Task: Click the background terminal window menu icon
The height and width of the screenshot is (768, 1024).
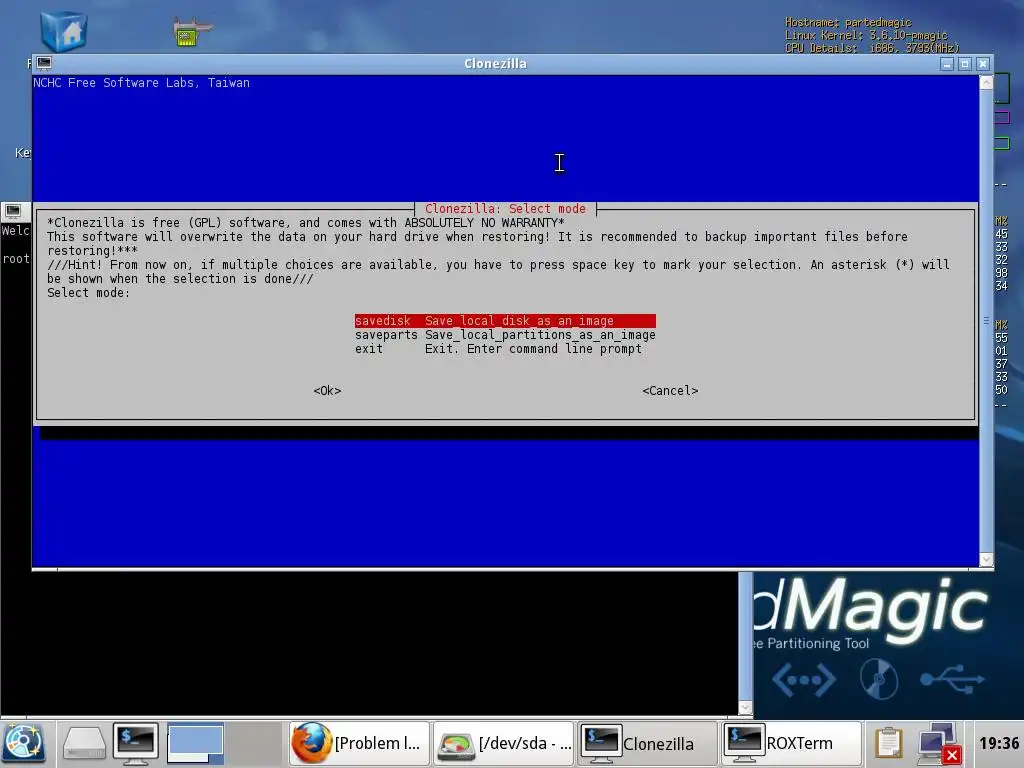Action: [x=13, y=210]
